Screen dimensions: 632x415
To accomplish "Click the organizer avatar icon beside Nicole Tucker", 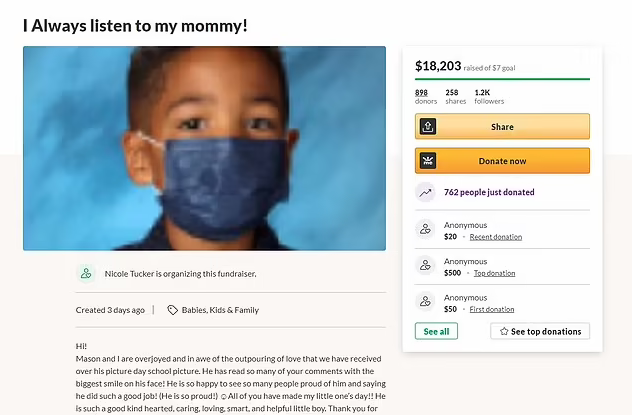I will tap(87, 273).
